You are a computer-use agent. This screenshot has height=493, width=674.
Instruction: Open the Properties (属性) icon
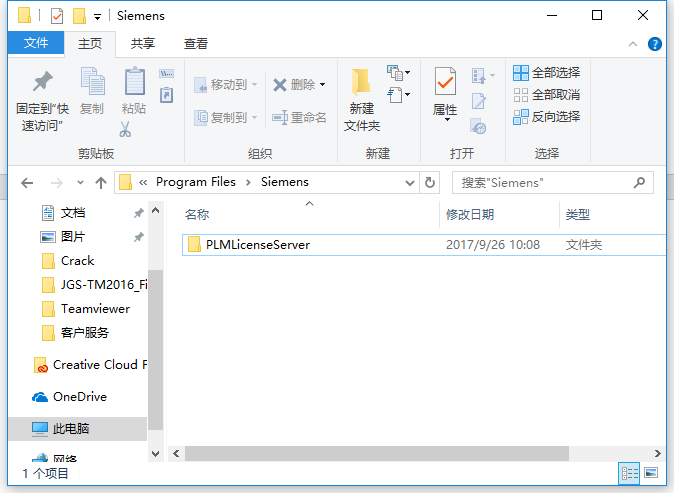point(445,81)
